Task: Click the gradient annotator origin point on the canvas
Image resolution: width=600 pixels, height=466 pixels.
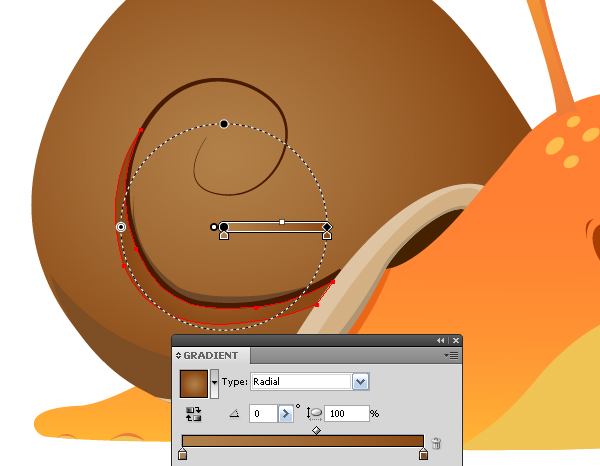Action: tap(224, 227)
